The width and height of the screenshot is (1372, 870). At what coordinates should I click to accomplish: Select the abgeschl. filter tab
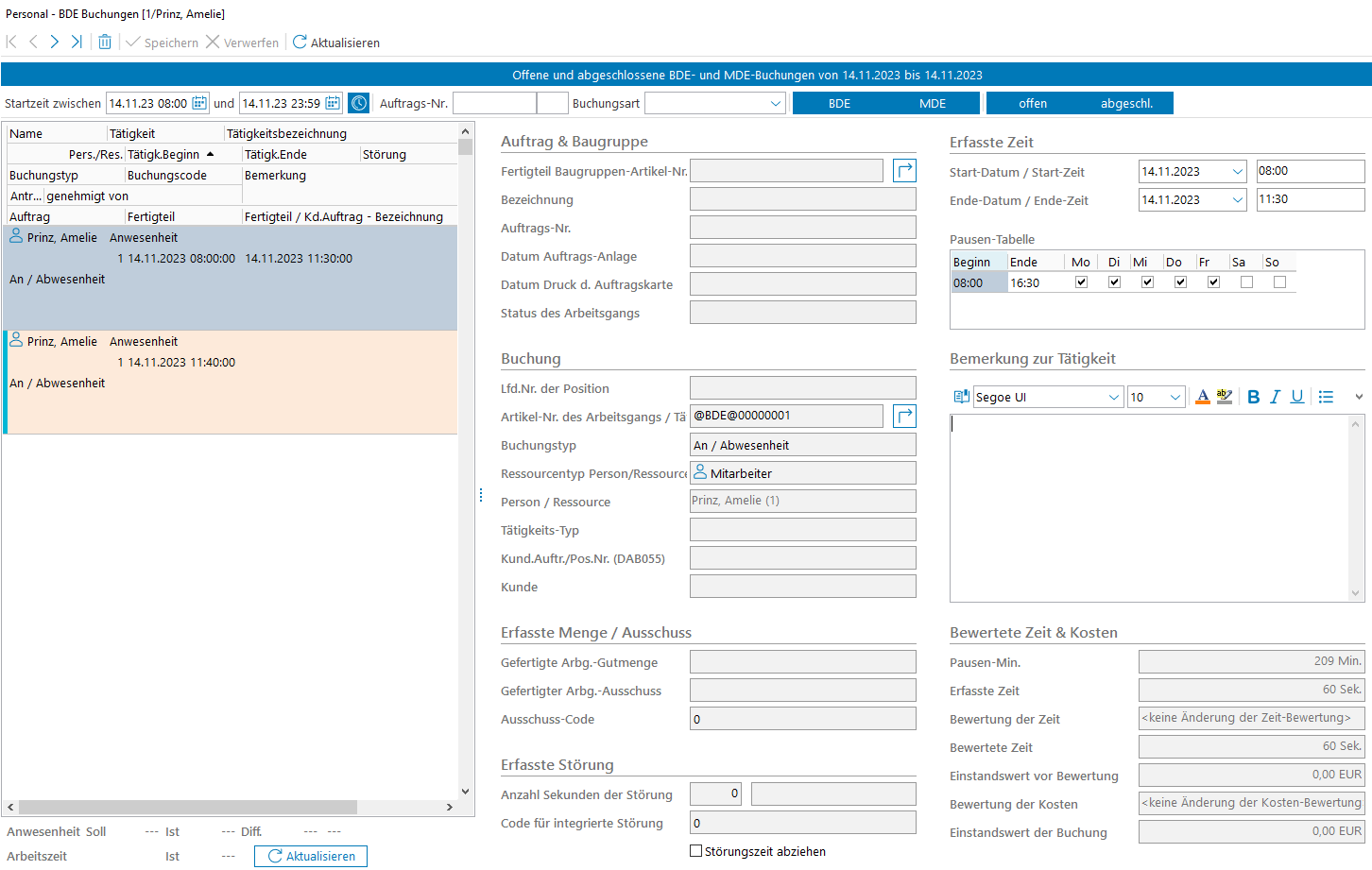point(1126,103)
